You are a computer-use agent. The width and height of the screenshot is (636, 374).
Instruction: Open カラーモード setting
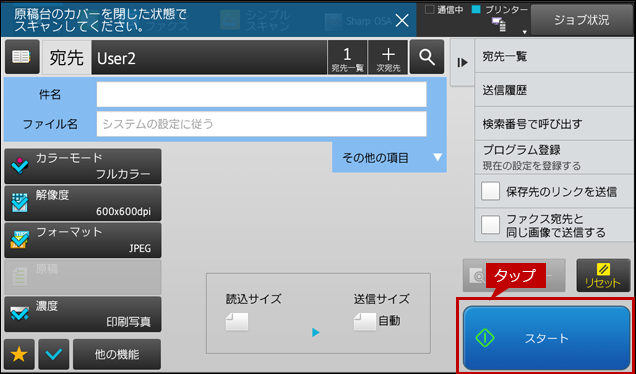coord(83,166)
